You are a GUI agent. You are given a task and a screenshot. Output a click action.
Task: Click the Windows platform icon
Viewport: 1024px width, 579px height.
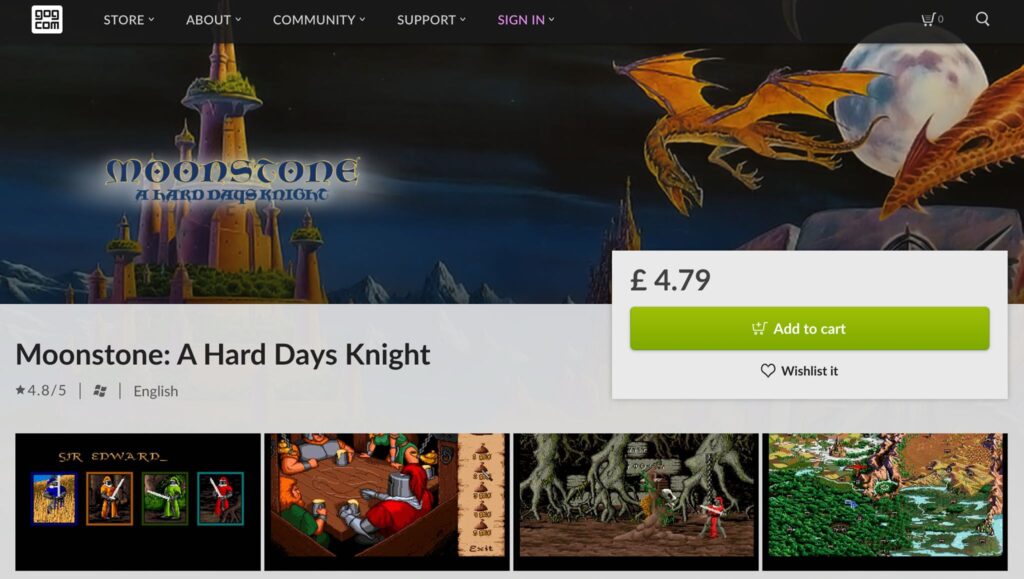click(100, 391)
